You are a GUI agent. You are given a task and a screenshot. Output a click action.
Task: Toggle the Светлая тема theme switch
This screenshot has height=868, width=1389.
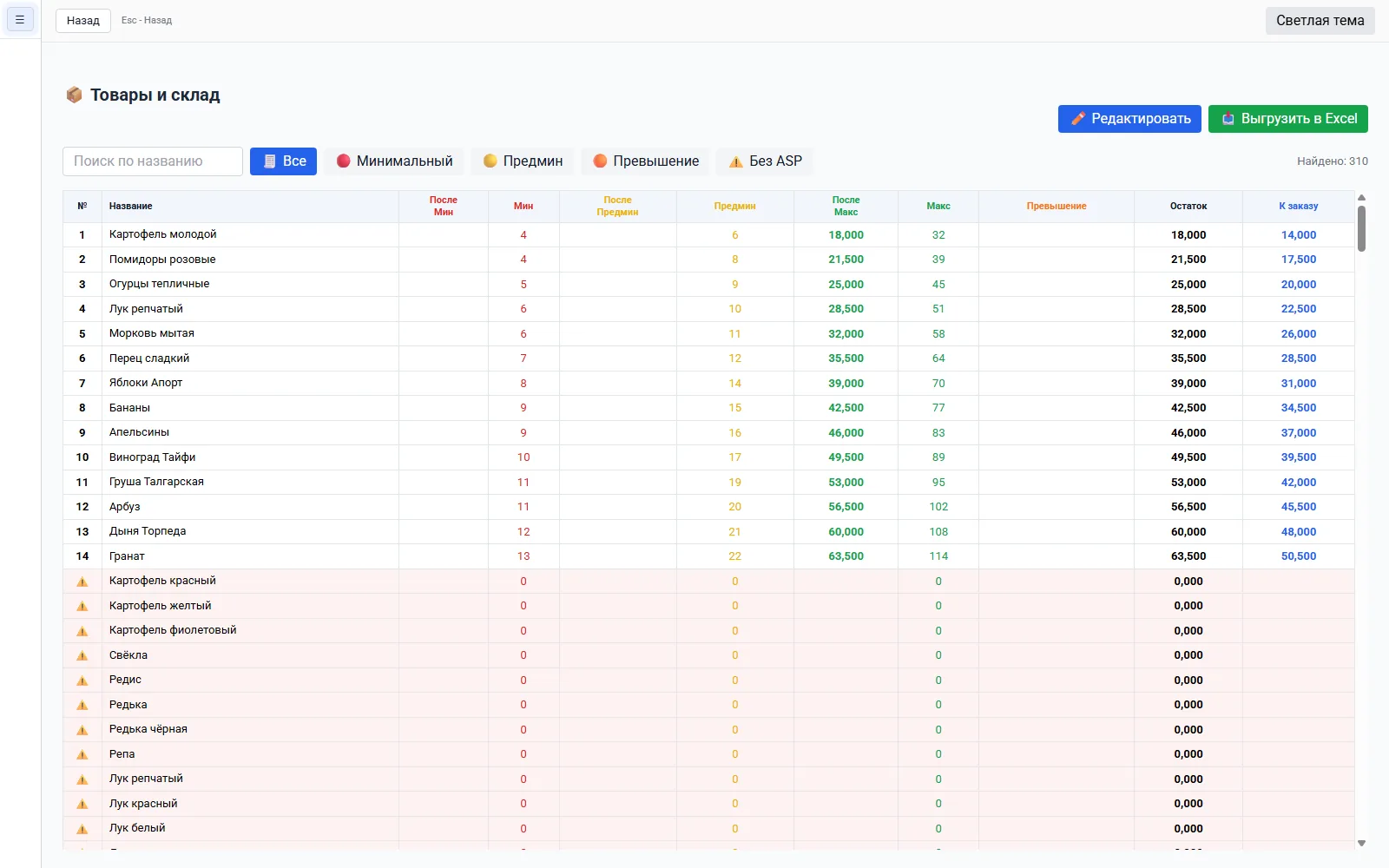coord(1320,21)
